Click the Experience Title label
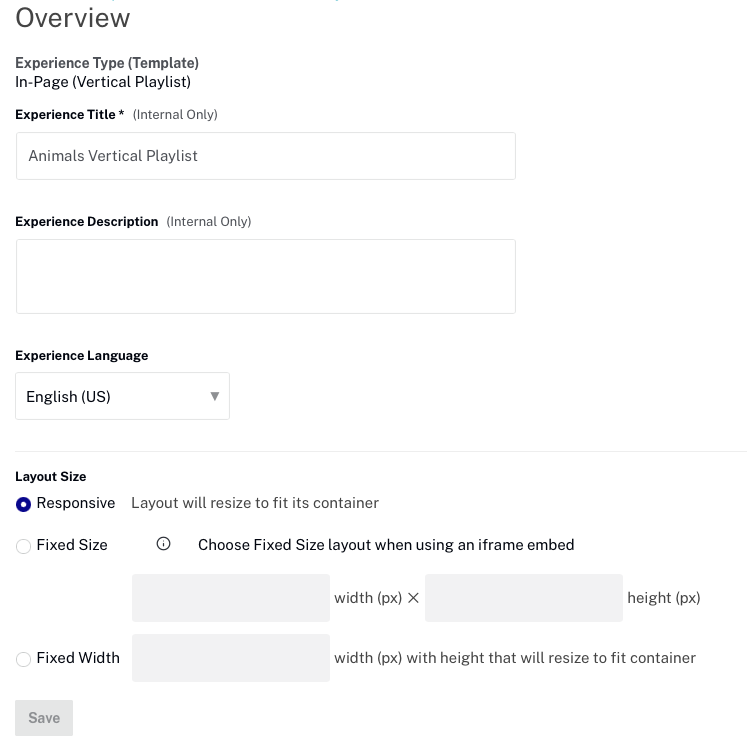Screen dimensions: 747x750 [x=70, y=115]
